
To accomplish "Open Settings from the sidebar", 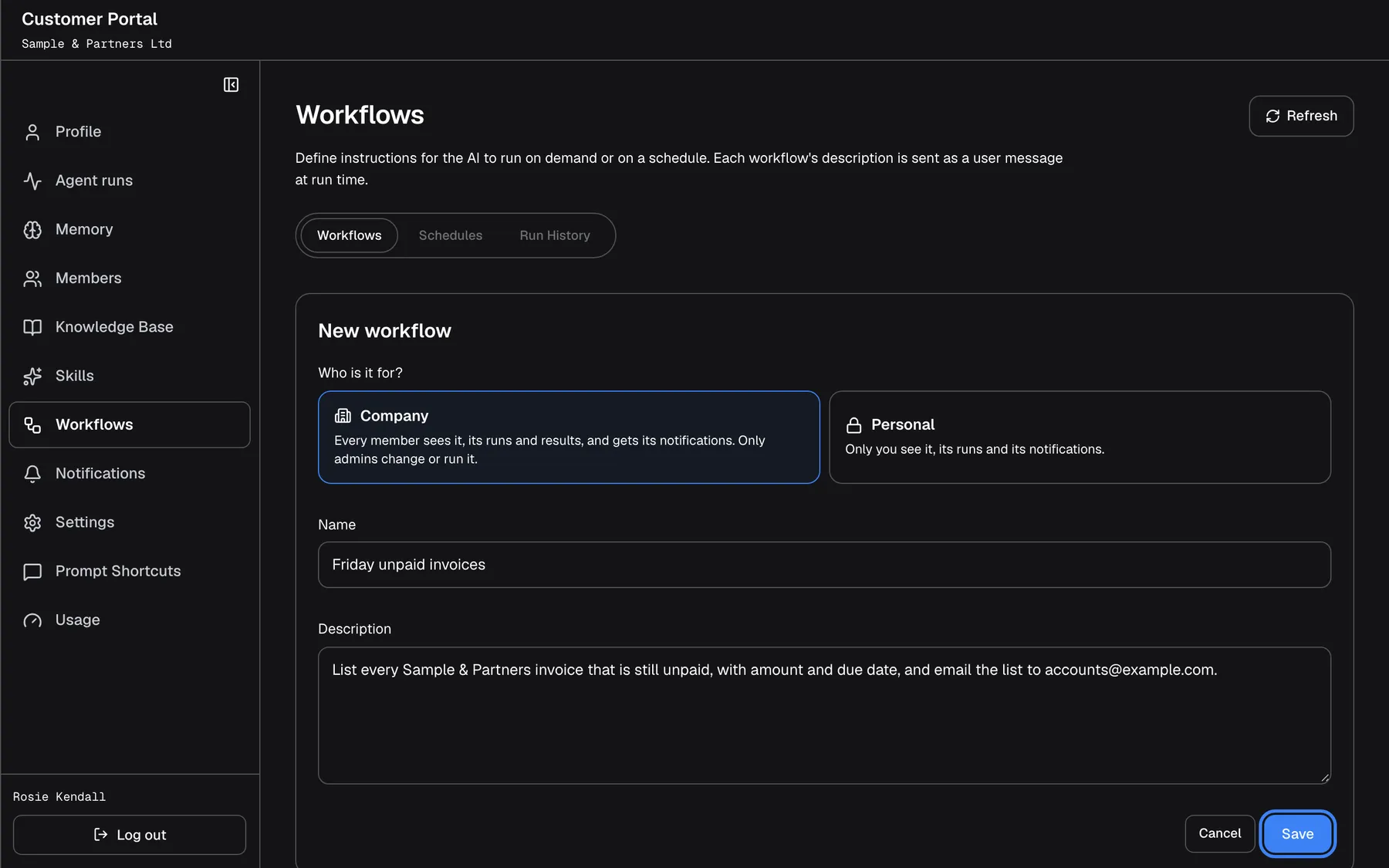I will [130, 522].
